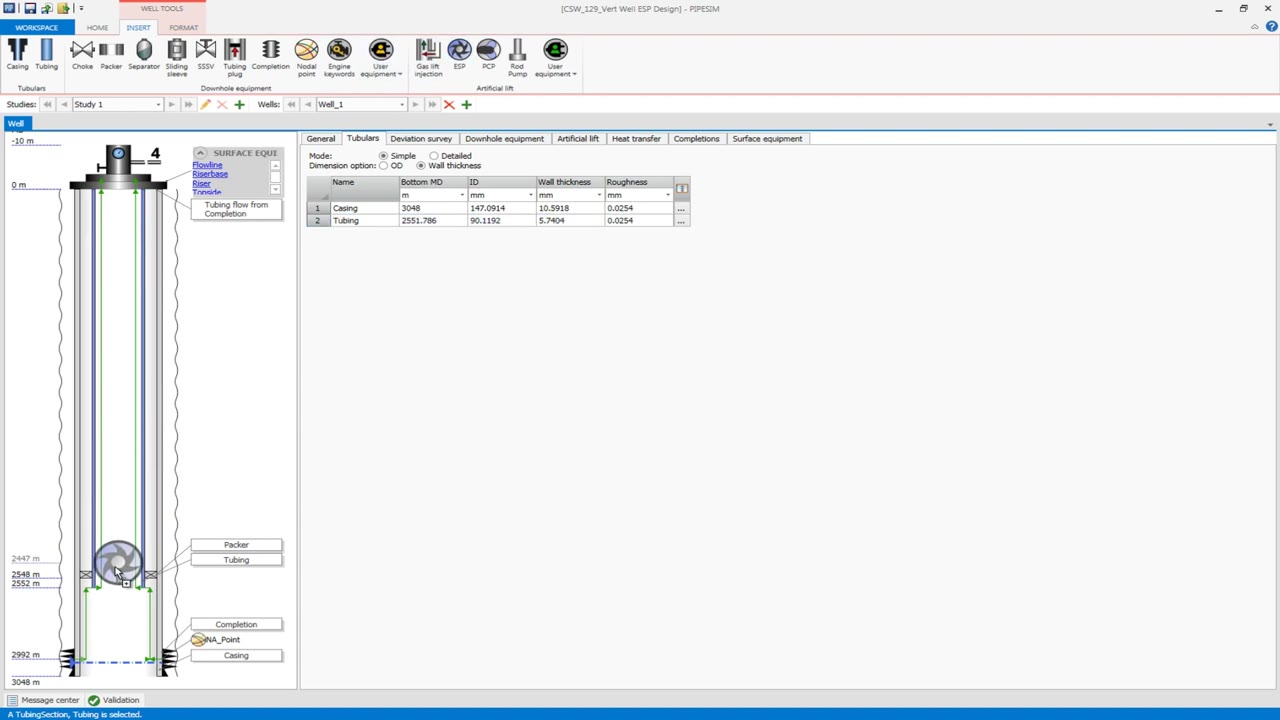This screenshot has height=720, width=1280.
Task: Enable Detailed mode
Action: pos(435,156)
